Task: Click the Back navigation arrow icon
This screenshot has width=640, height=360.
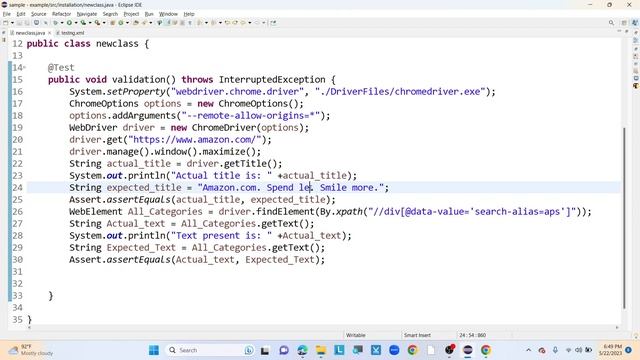Action: click(x=243, y=23)
